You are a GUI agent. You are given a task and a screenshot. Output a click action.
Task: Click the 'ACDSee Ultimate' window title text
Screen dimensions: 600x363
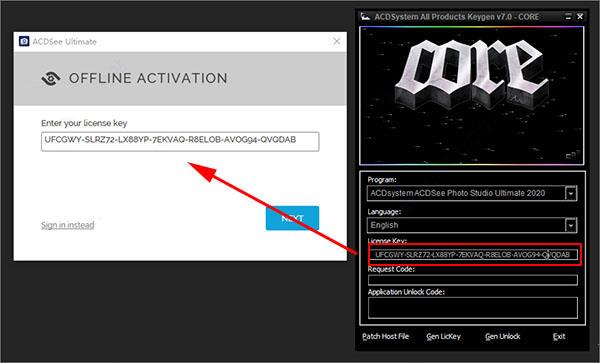pyautogui.click(x=64, y=42)
